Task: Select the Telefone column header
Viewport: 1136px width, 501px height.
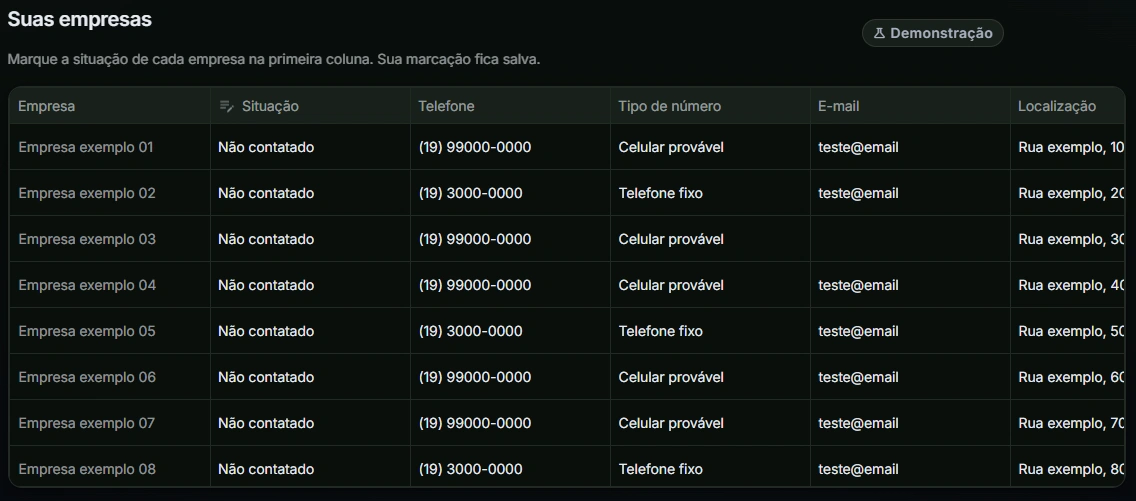Action: 446,106
